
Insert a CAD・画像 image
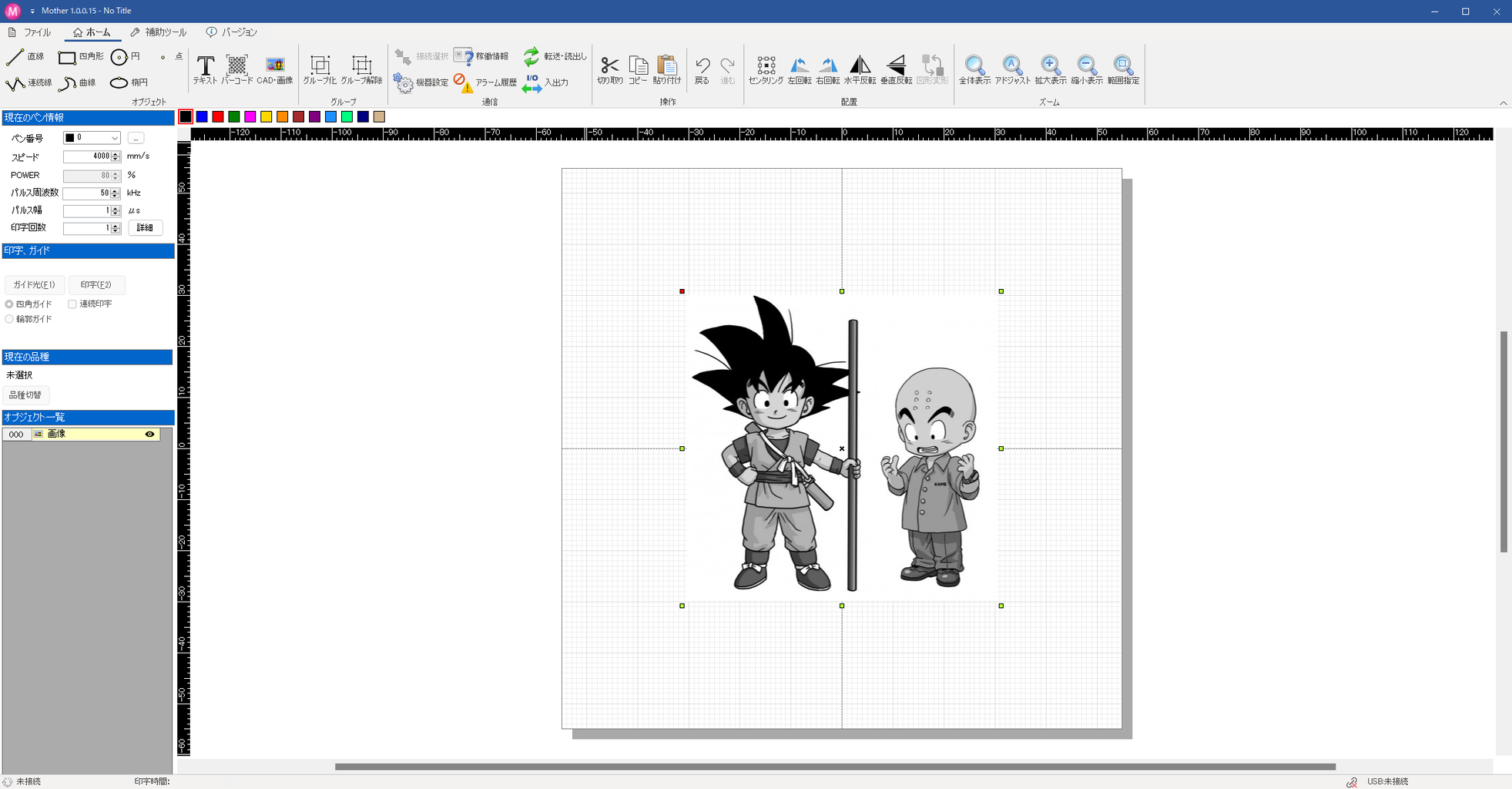(x=275, y=69)
